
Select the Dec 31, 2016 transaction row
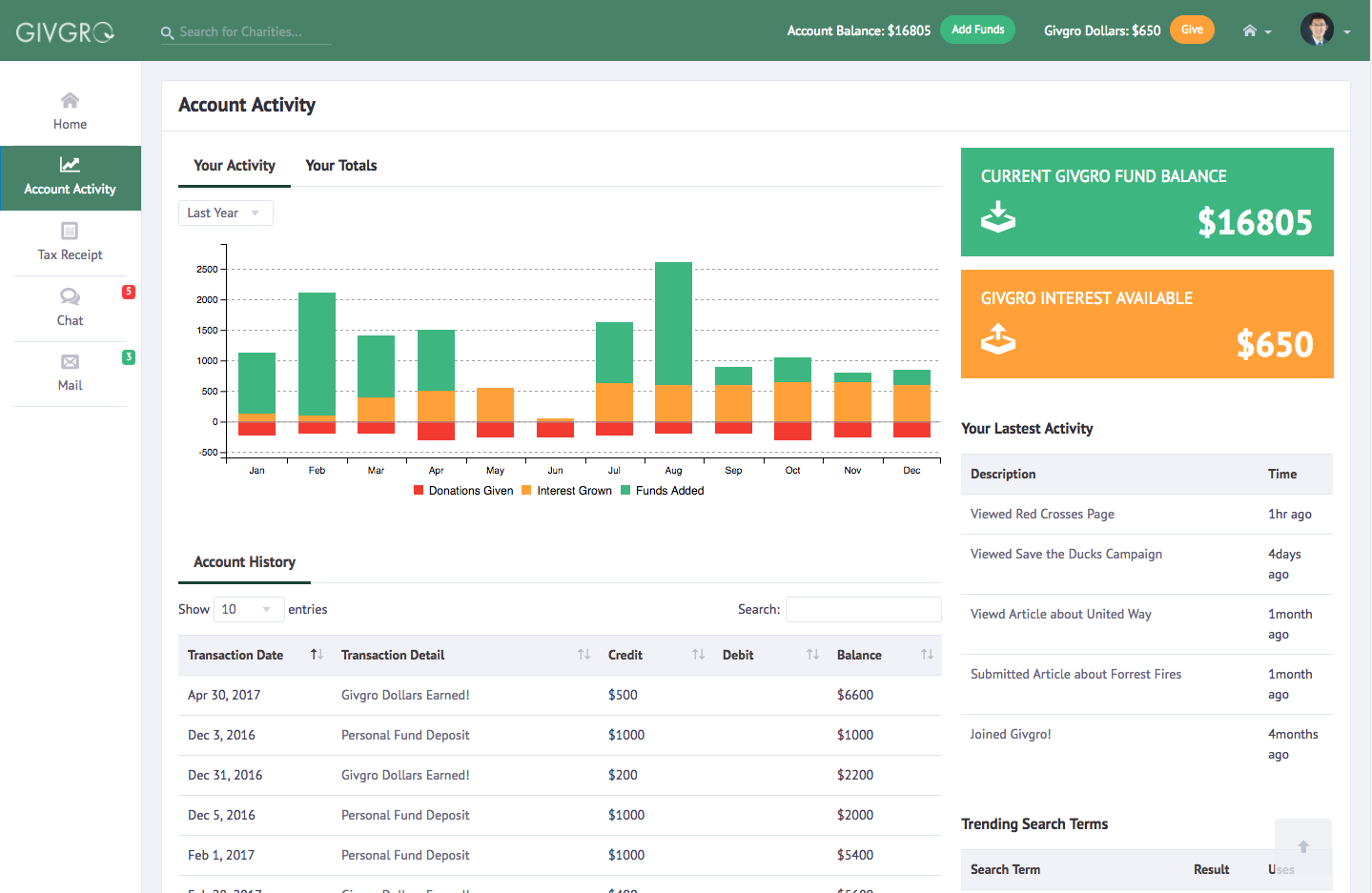tap(560, 775)
